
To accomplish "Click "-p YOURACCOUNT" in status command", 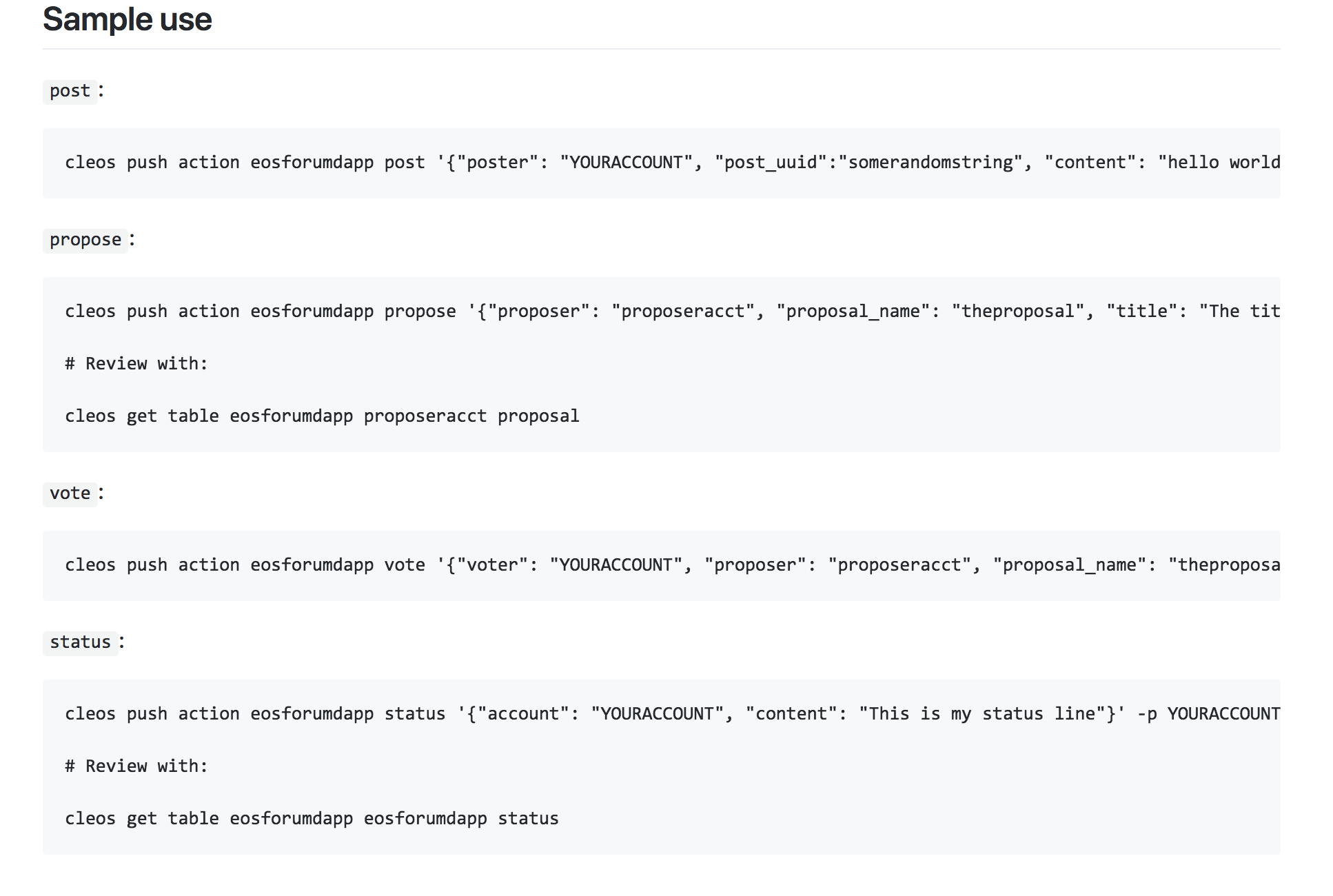I will click(x=1209, y=714).
